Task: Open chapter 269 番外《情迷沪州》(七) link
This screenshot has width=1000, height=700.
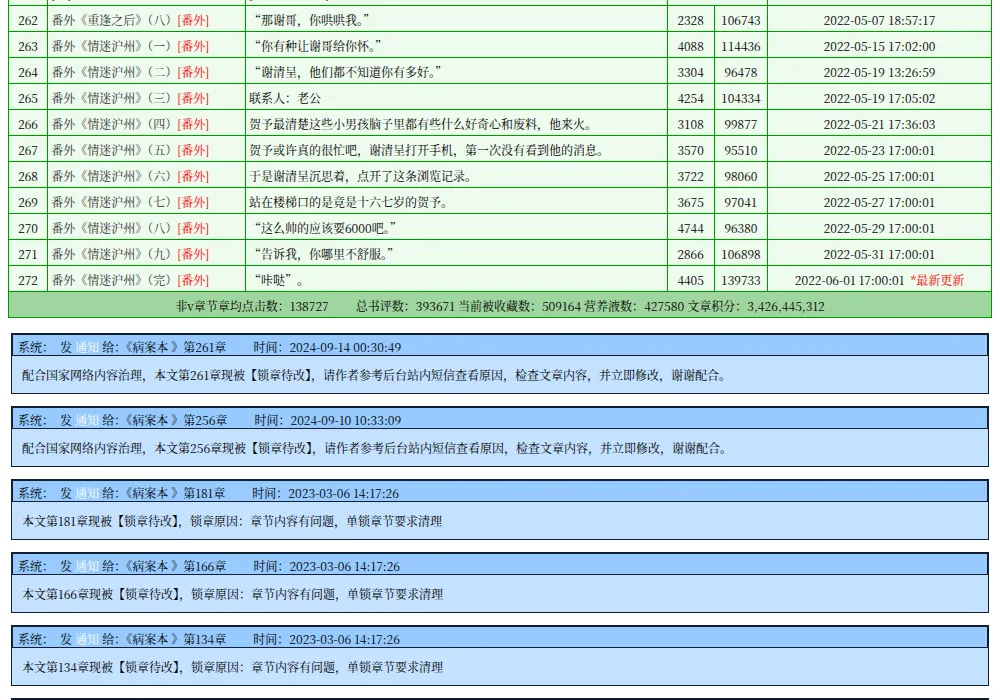Action: tap(112, 203)
